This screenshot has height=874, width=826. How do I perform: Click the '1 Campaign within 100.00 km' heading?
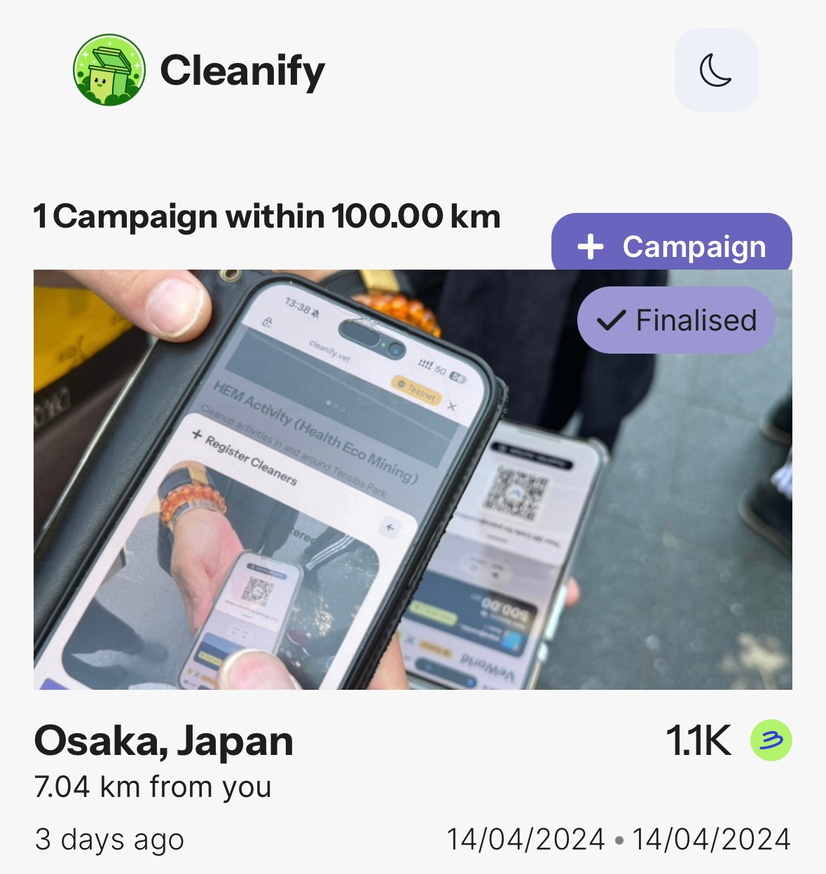tap(266, 216)
